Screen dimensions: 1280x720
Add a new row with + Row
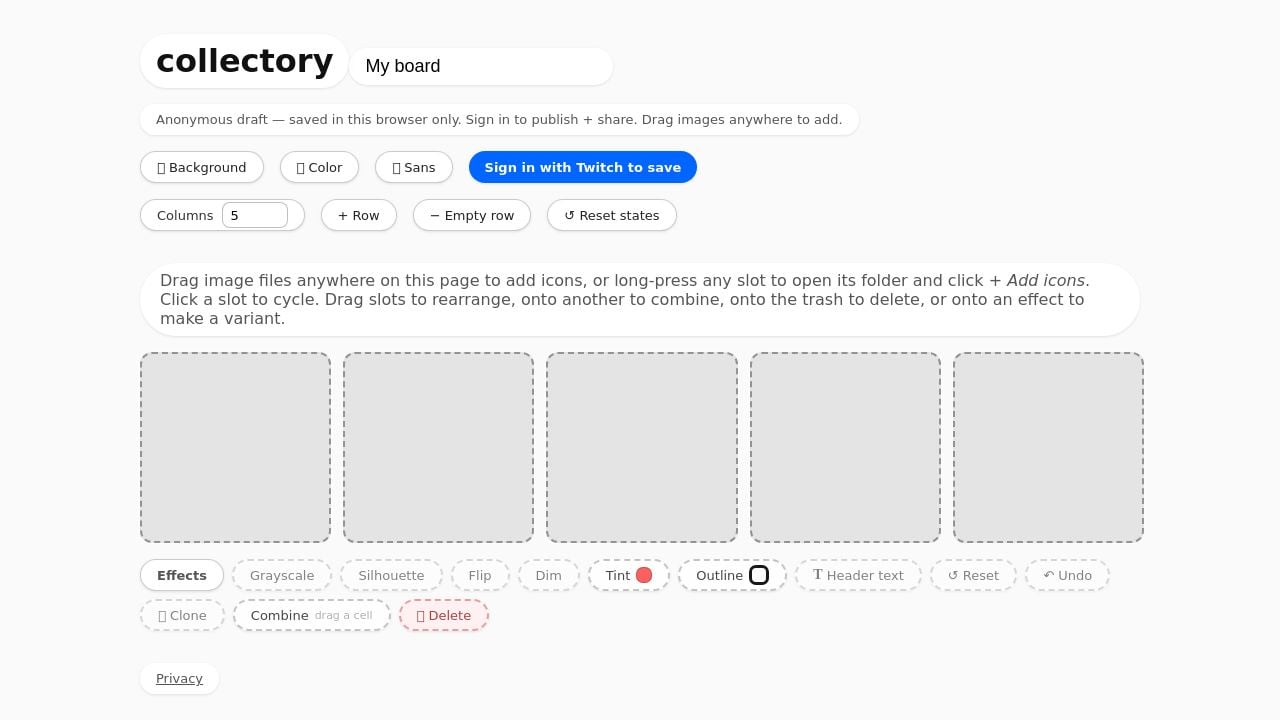[x=359, y=215]
